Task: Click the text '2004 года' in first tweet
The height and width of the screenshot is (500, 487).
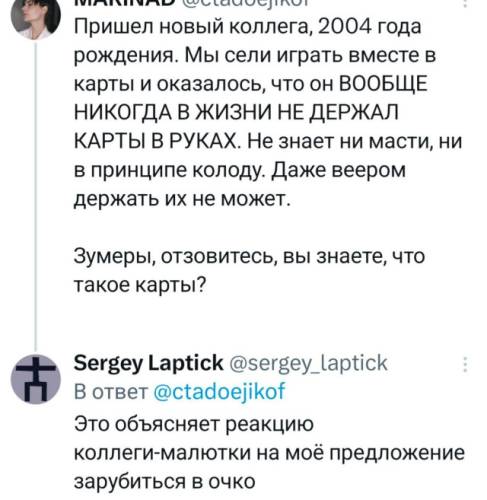Action: pos(369,26)
